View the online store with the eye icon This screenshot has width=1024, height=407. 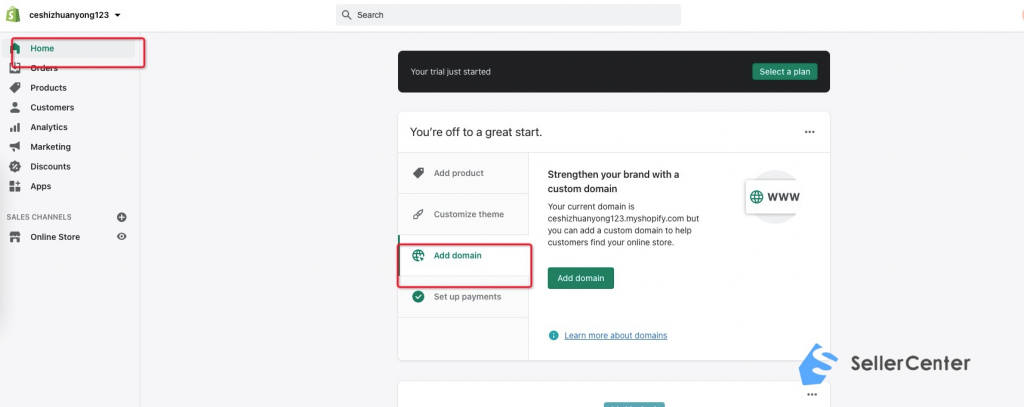tap(121, 236)
